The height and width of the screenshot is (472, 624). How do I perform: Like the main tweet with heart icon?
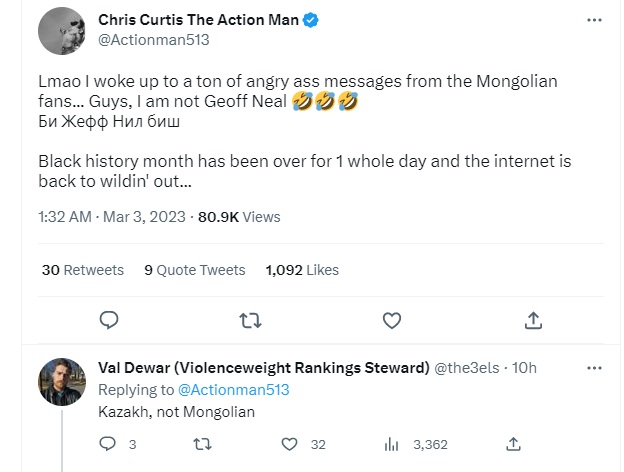click(x=393, y=320)
